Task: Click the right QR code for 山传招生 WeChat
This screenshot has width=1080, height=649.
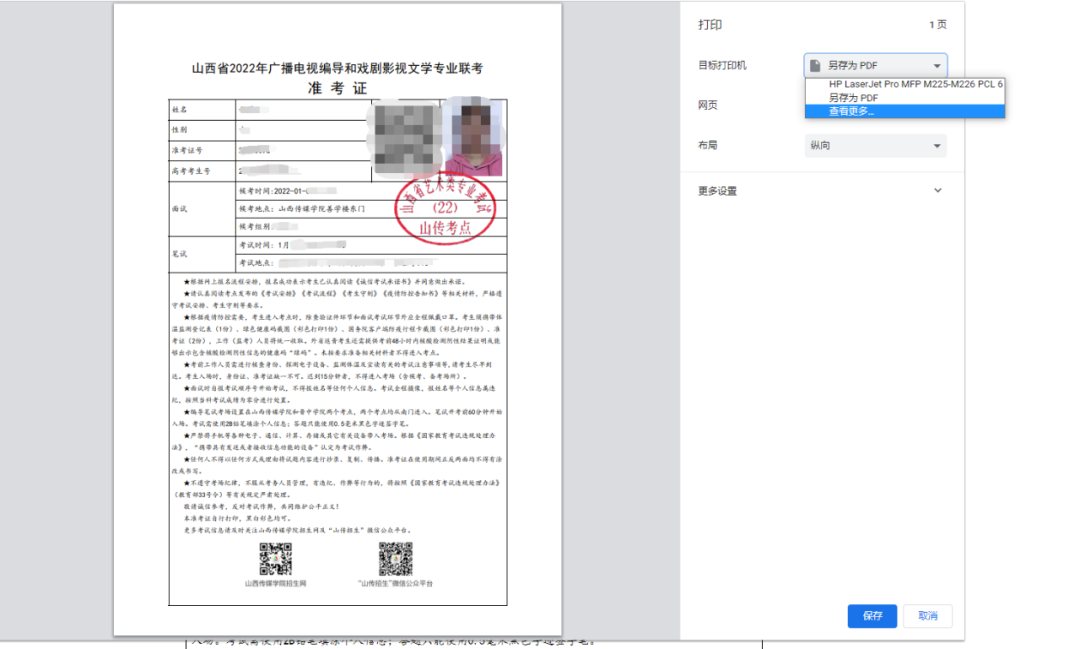Action: (395, 558)
